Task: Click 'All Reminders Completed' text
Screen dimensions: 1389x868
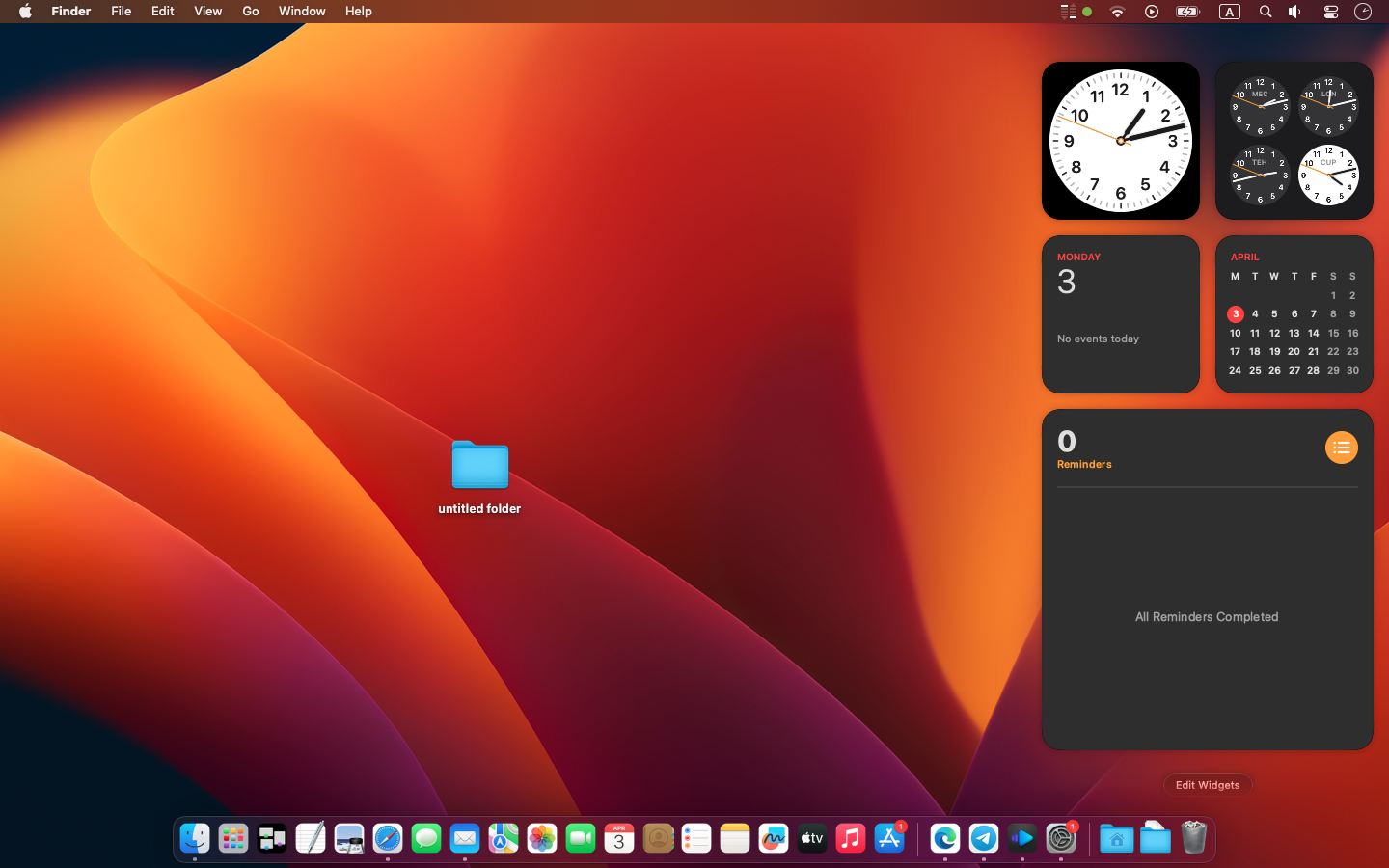Action: pyautogui.click(x=1207, y=617)
